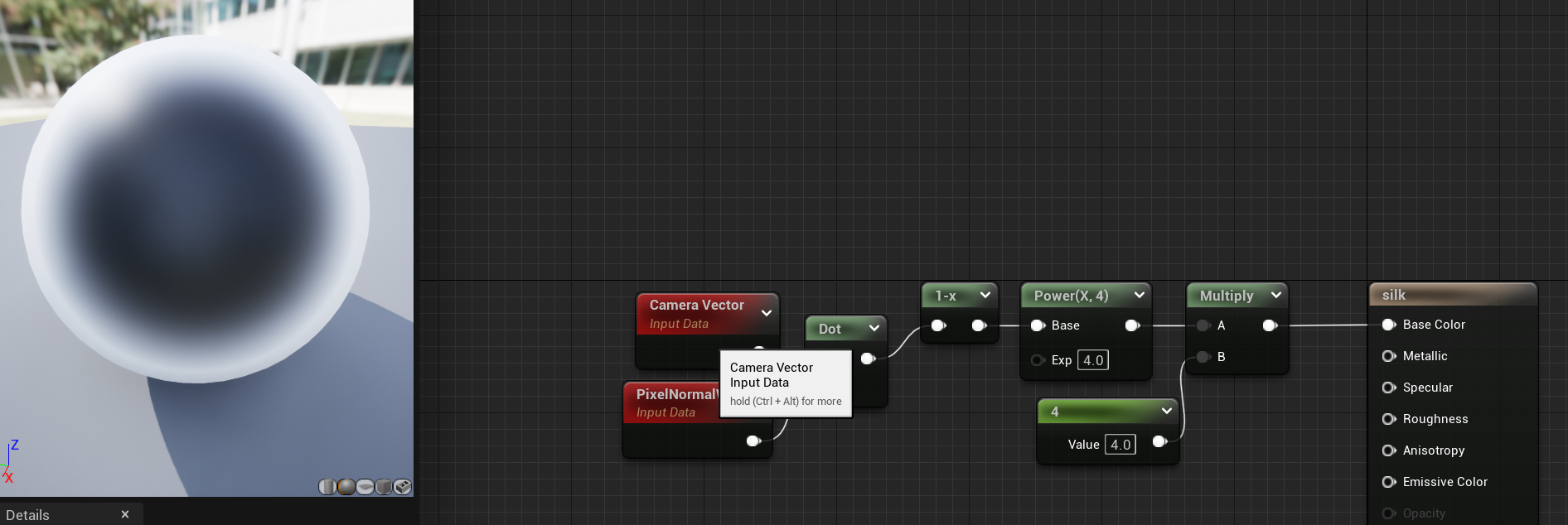Screen dimensions: 1568x525
Task: Select the Multiply node title
Action: pos(1227,296)
